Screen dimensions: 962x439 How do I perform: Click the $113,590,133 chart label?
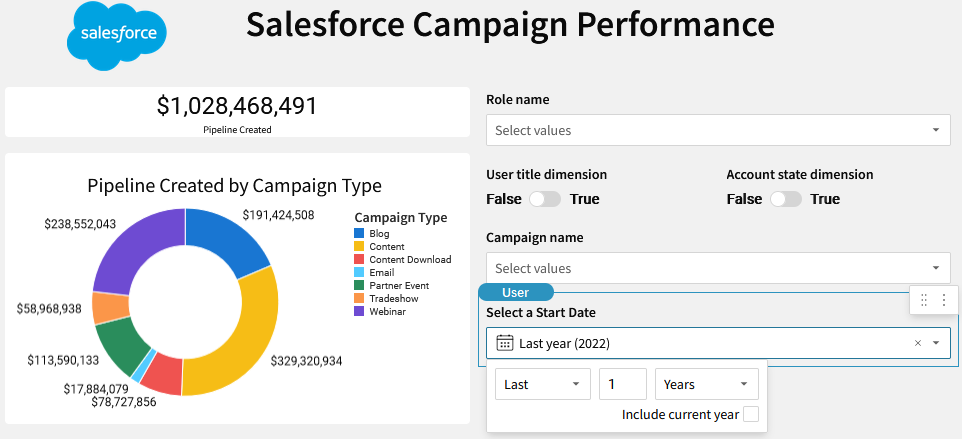click(x=63, y=360)
